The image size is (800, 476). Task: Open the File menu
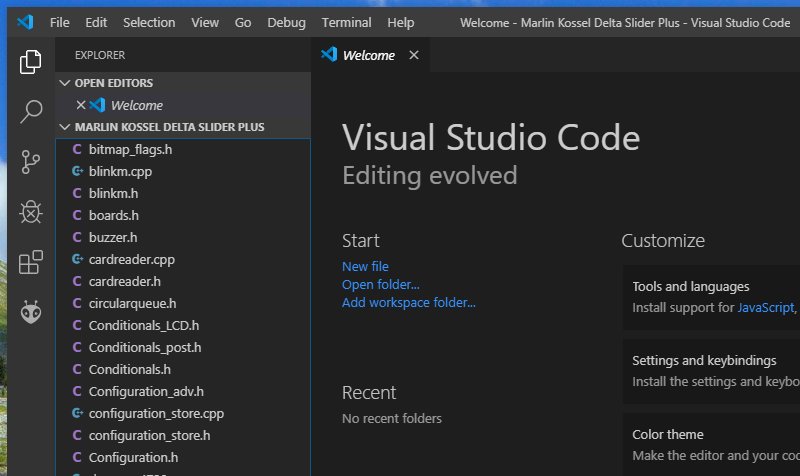pos(59,22)
